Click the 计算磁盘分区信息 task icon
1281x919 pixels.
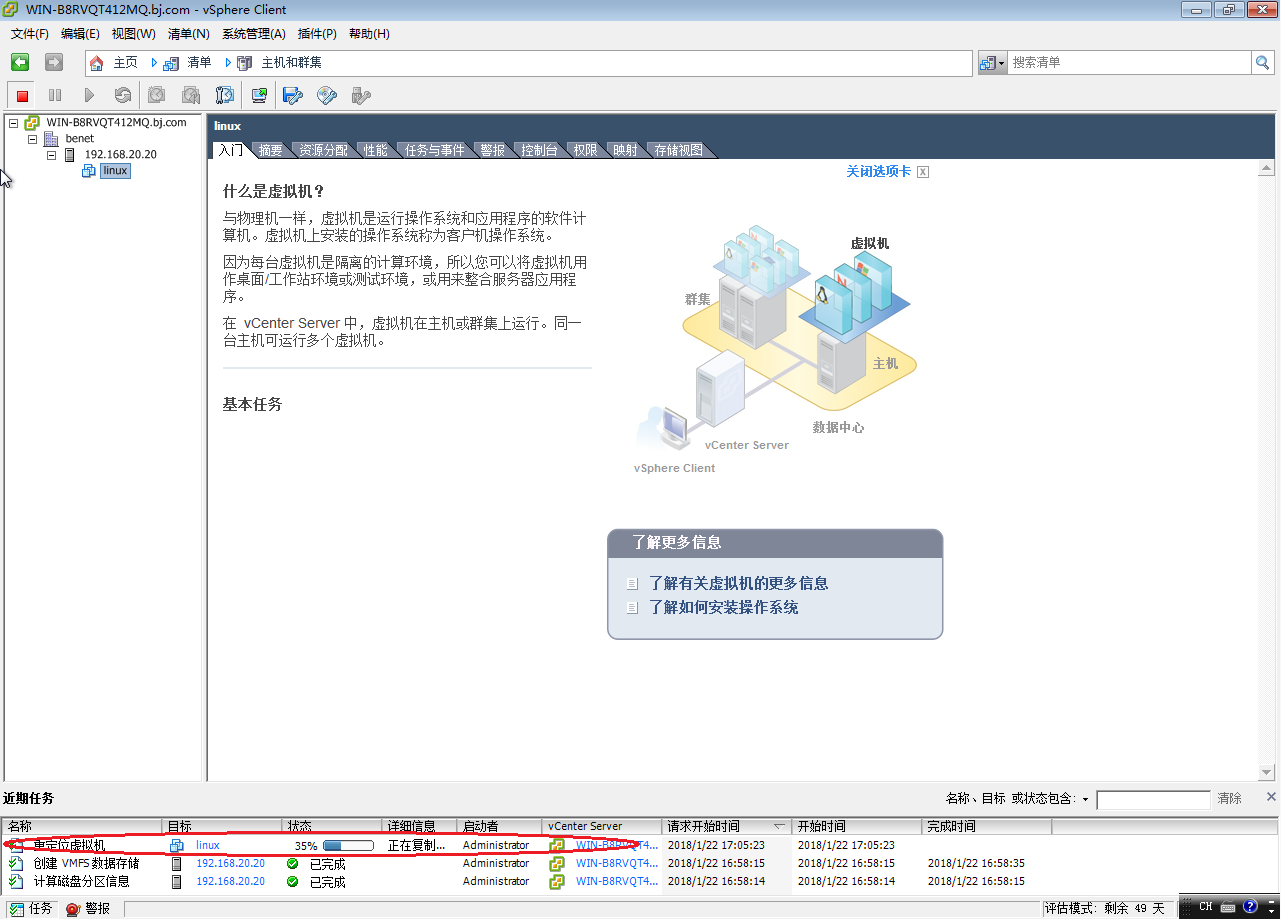(x=15, y=882)
